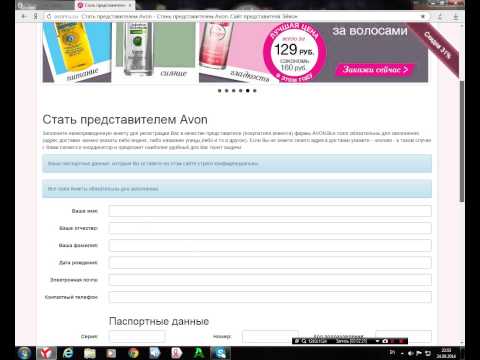Click the taskbar clock and date
The image size is (480, 360).
[x=446, y=353]
